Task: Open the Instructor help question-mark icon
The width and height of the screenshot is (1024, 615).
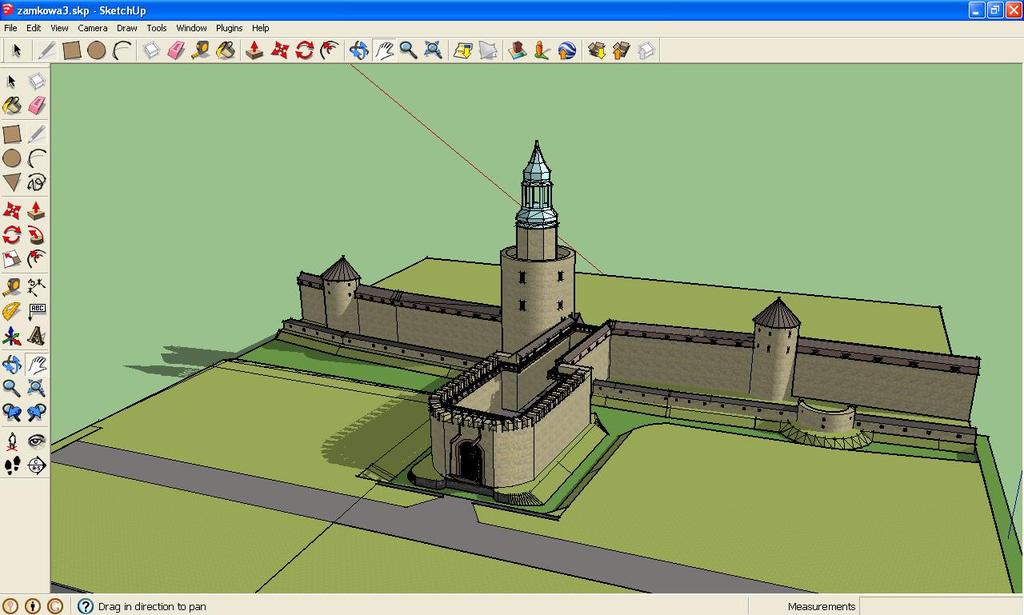Action: [86, 606]
